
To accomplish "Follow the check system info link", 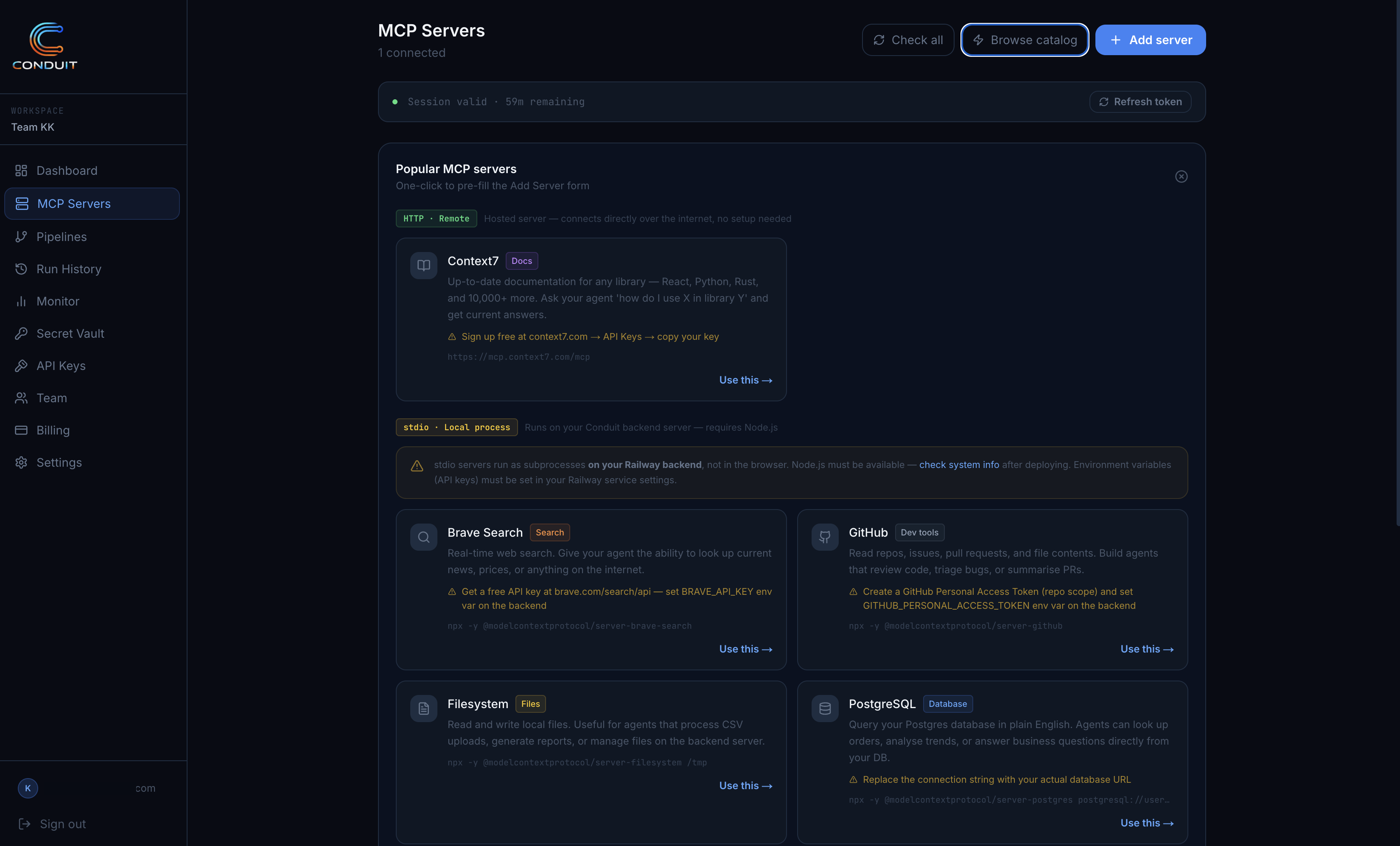I will [x=958, y=465].
